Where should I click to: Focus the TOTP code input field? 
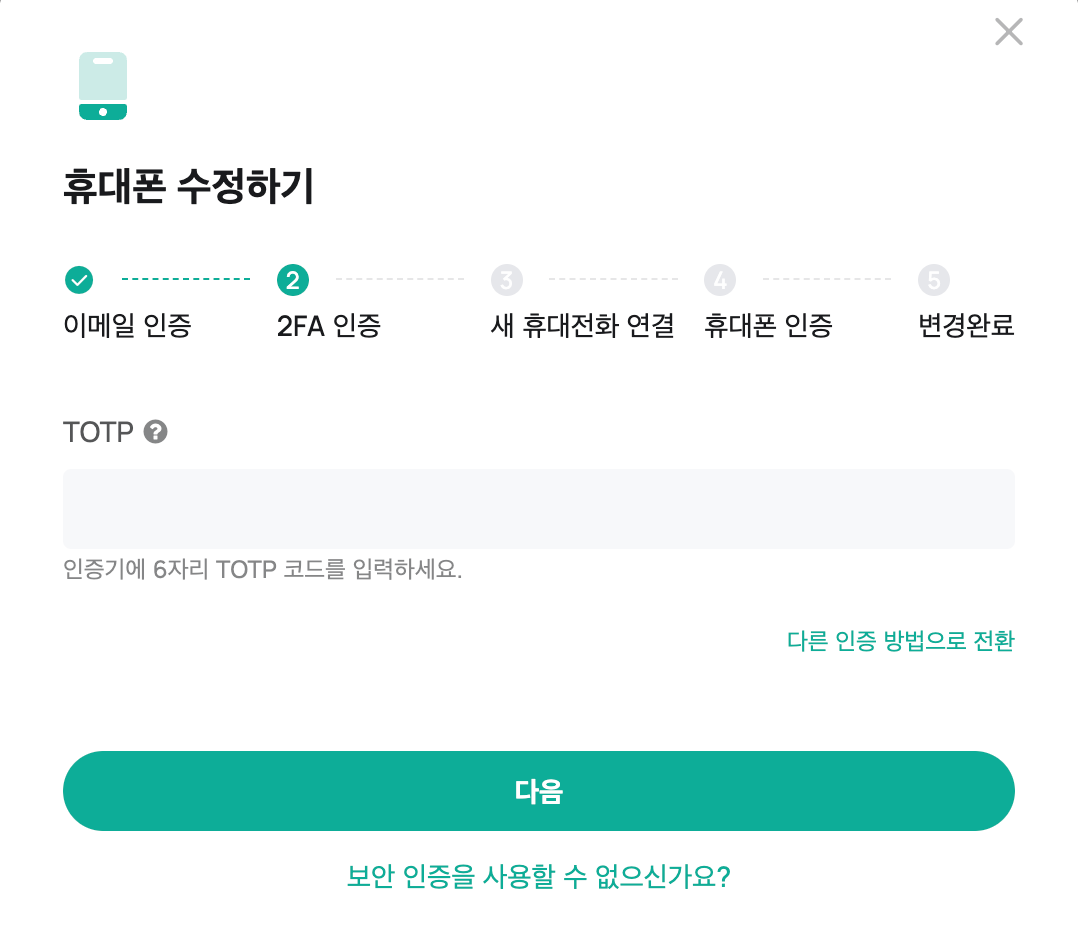tap(538, 508)
